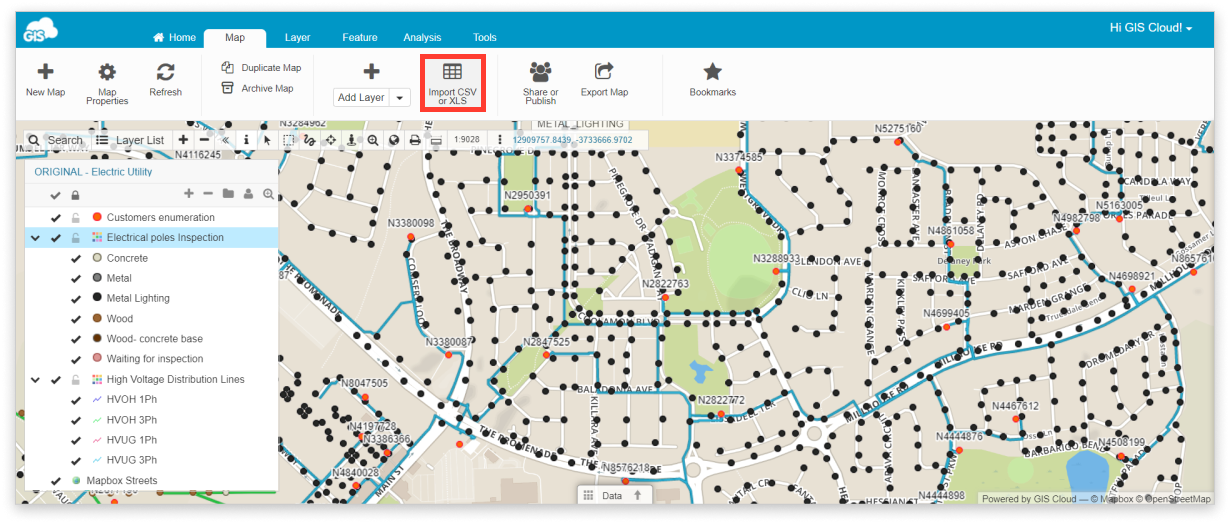Switch to the Feature tab
Image resolution: width=1230 pixels, height=524 pixels.
pyautogui.click(x=360, y=37)
